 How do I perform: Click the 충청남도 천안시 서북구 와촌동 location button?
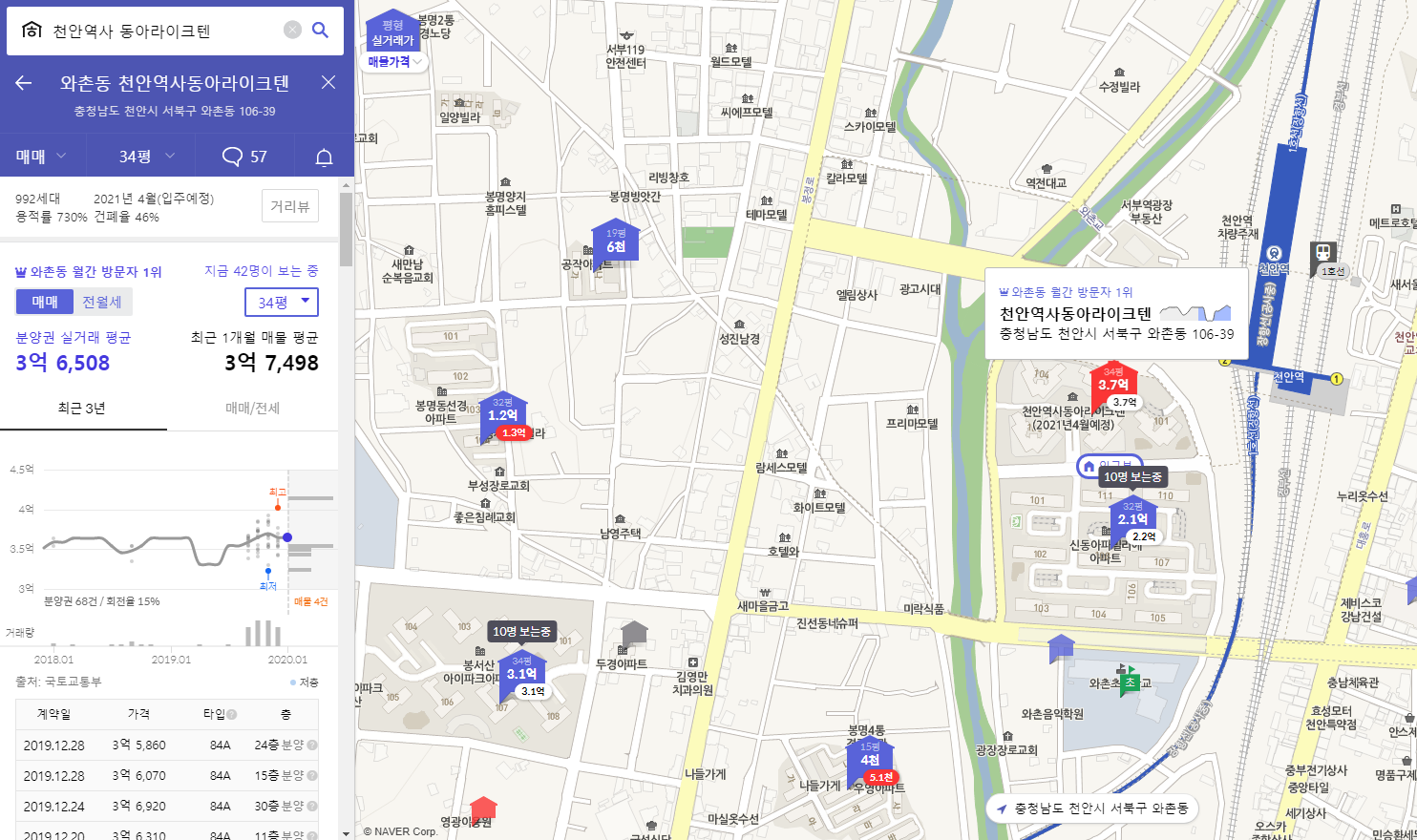pos(1092,808)
